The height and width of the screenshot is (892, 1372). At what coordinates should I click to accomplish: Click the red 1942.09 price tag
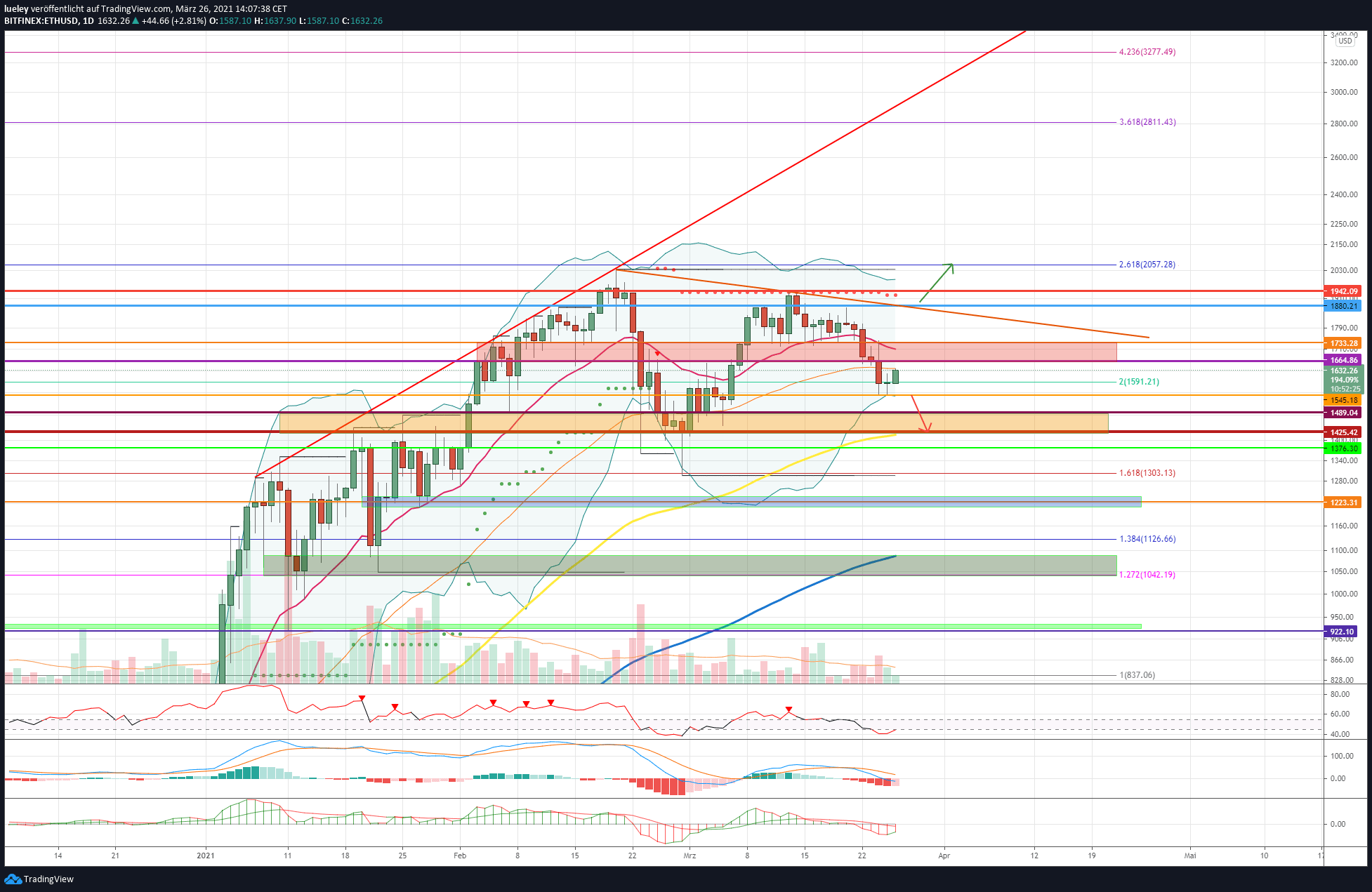(x=1343, y=291)
